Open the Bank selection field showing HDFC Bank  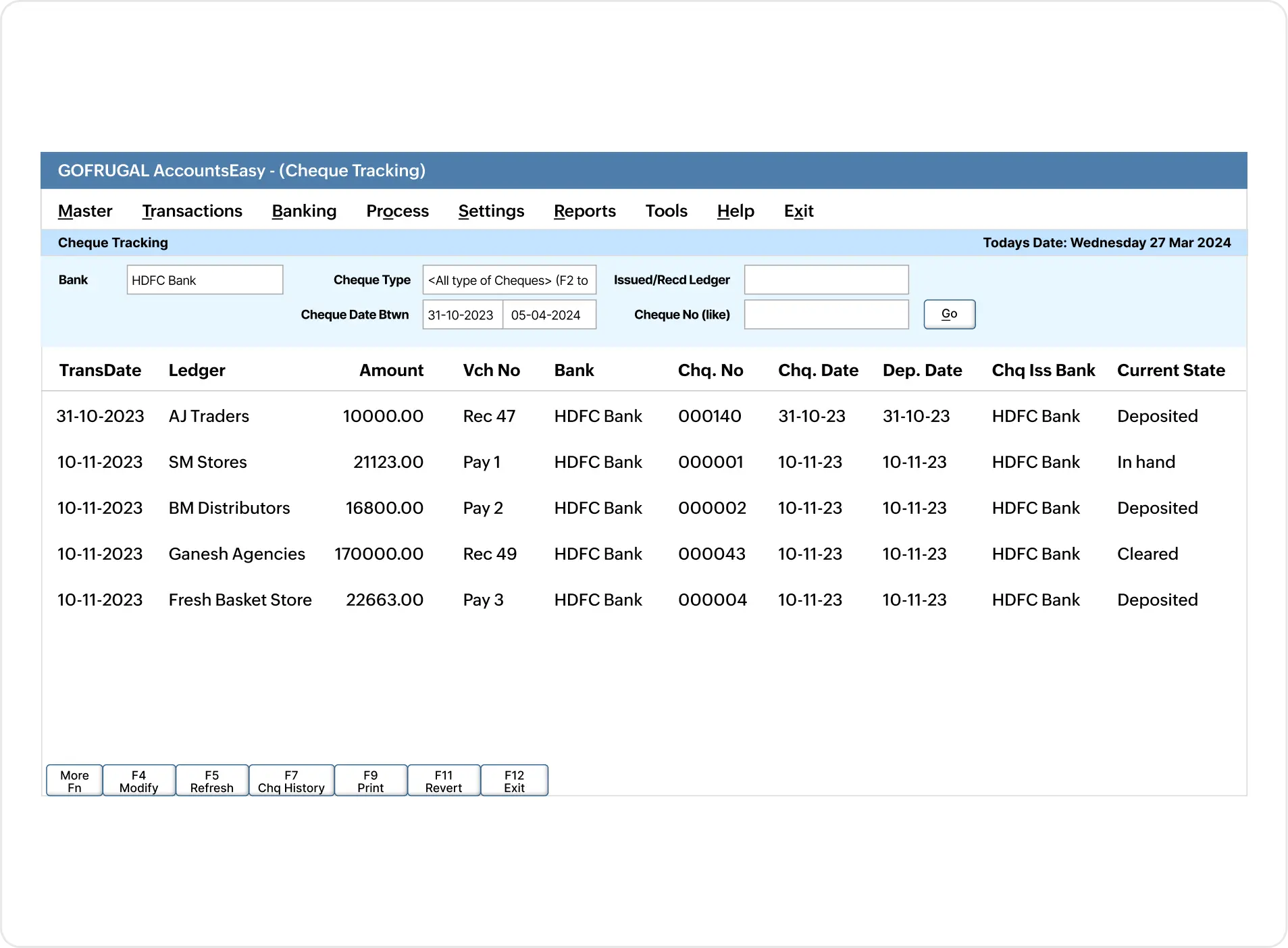click(x=204, y=280)
